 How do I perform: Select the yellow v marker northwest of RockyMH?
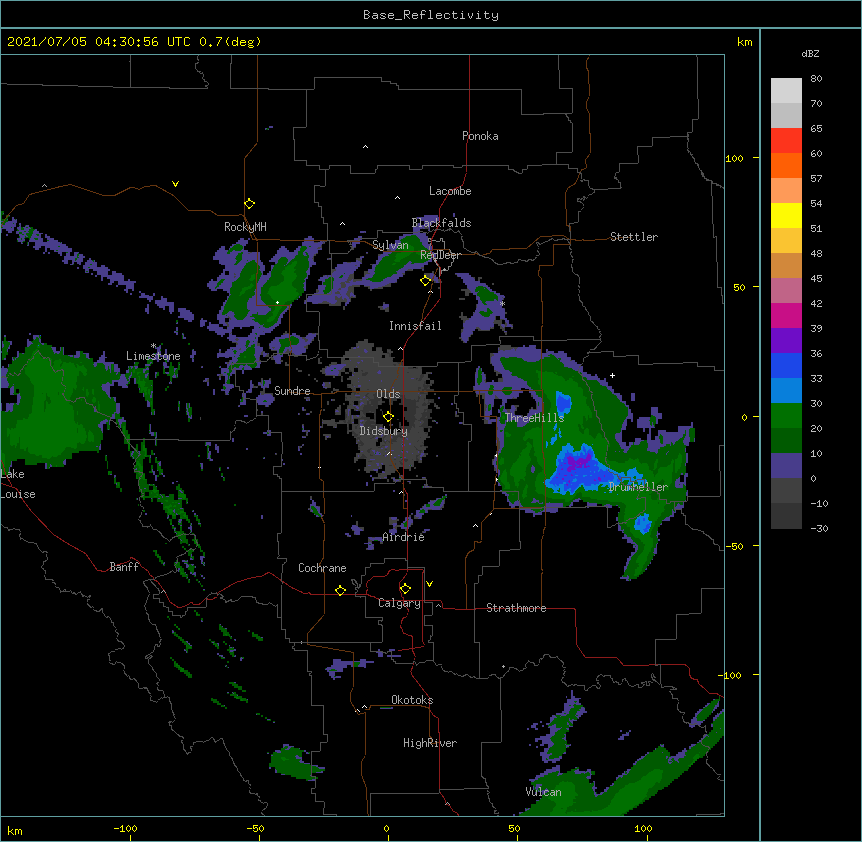pos(175,184)
